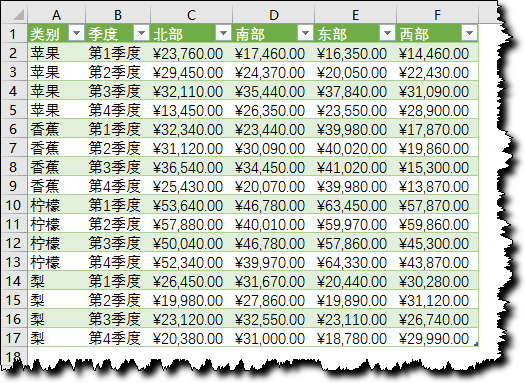Click cell ¥50,040.00

tap(191, 243)
